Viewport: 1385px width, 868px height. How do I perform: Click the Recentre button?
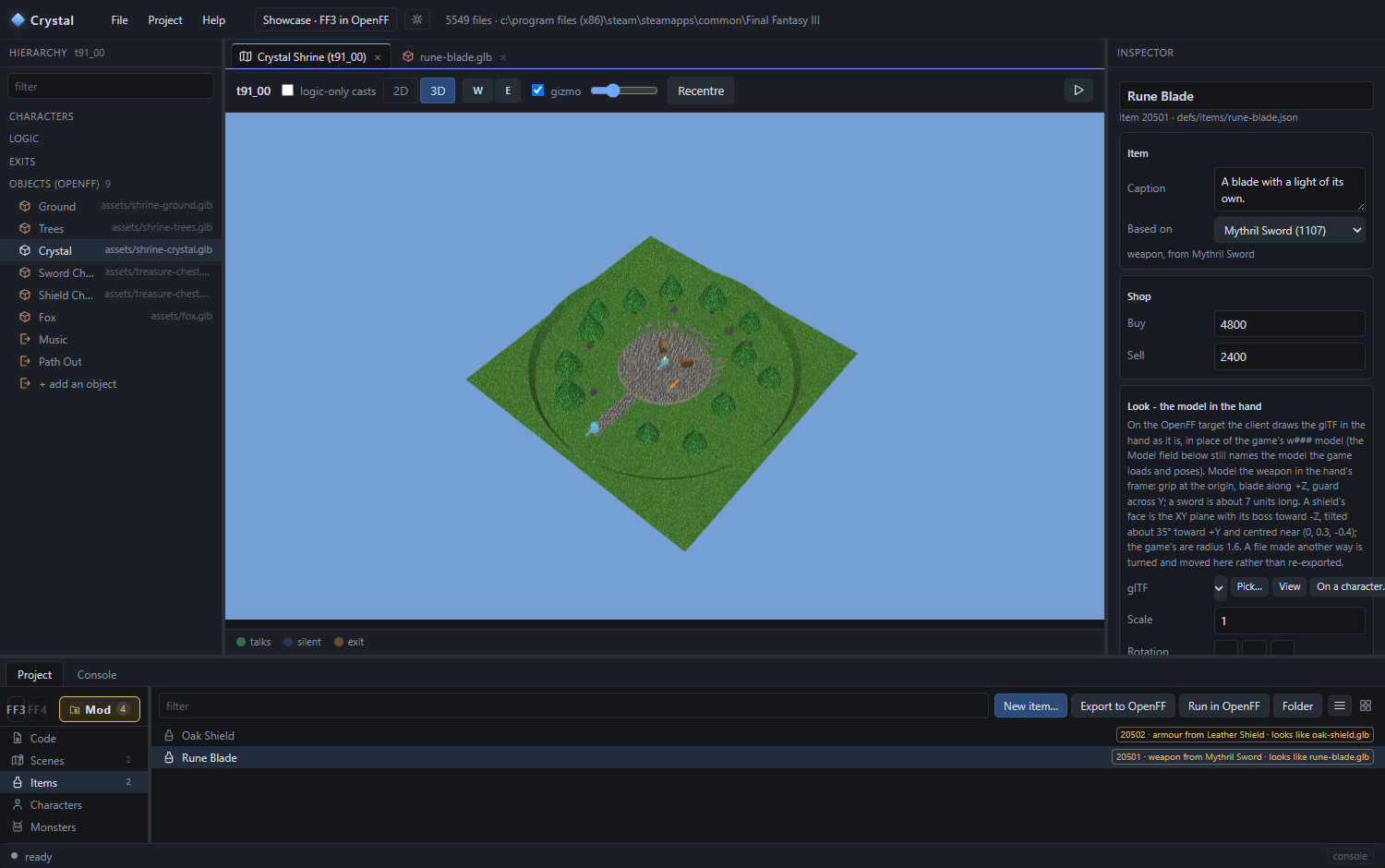pyautogui.click(x=701, y=90)
